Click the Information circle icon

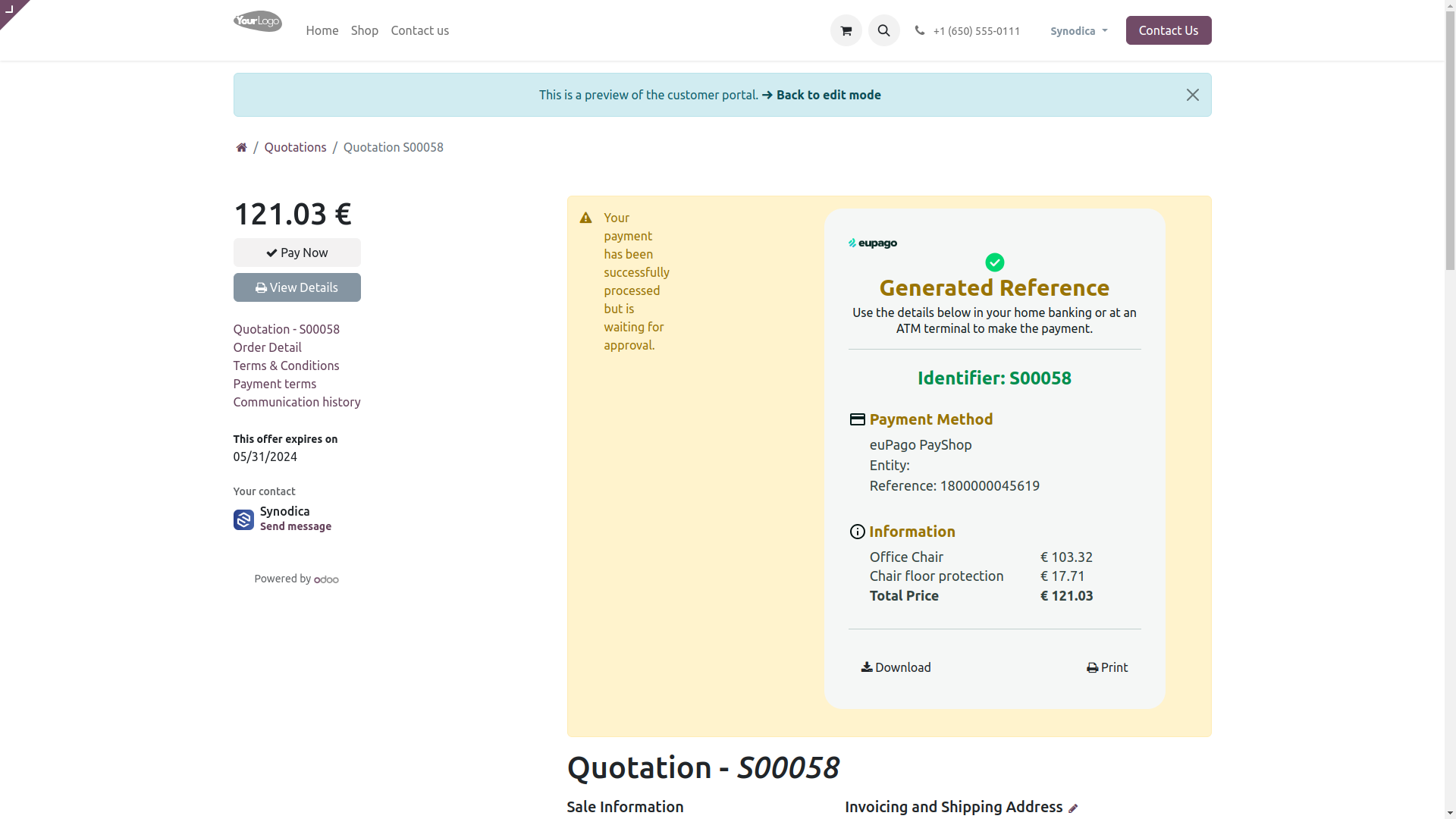point(857,532)
